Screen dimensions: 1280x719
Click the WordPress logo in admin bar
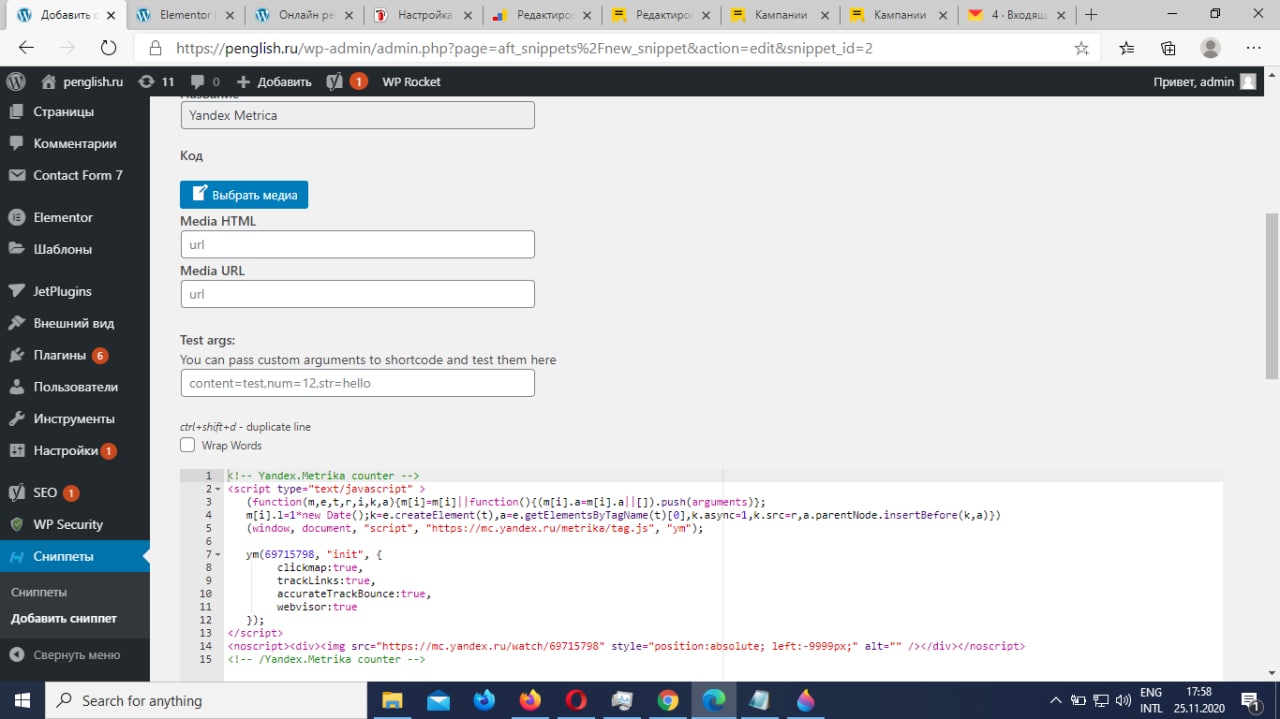point(15,82)
